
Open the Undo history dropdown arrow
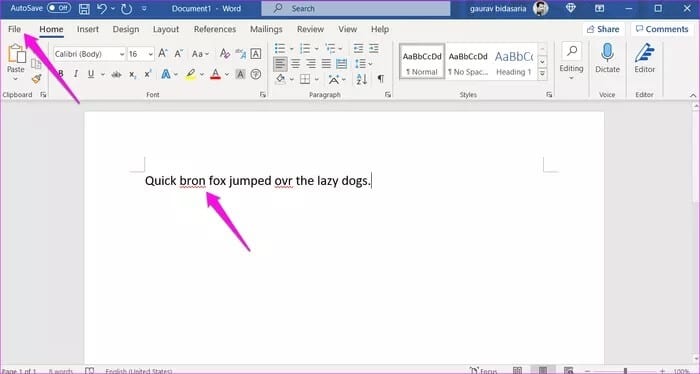113,8
